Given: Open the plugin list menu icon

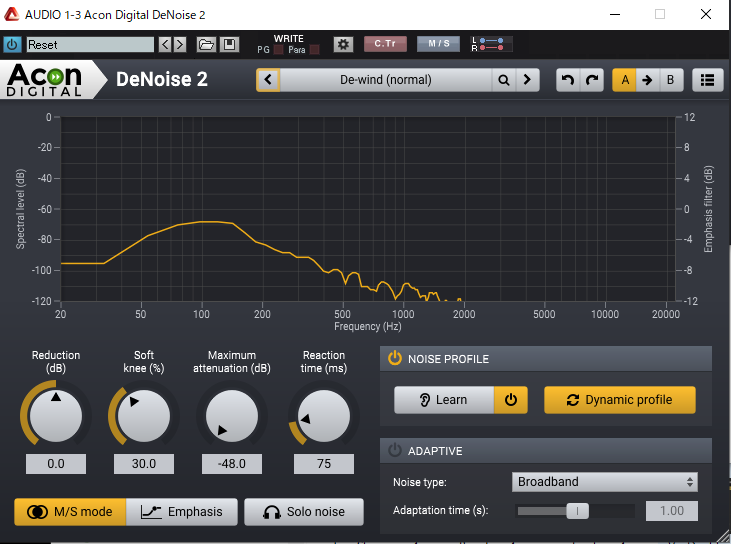Looking at the screenshot, I should [707, 80].
